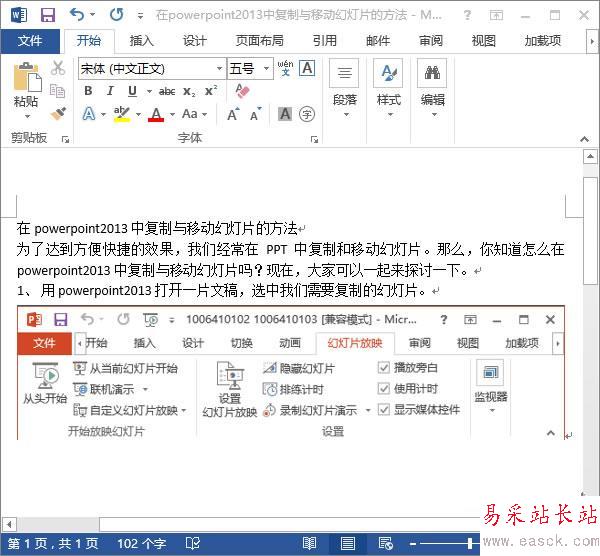Image resolution: width=600 pixels, height=556 pixels.
Task: Click the zoom slider handle
Action: [x=470, y=543]
